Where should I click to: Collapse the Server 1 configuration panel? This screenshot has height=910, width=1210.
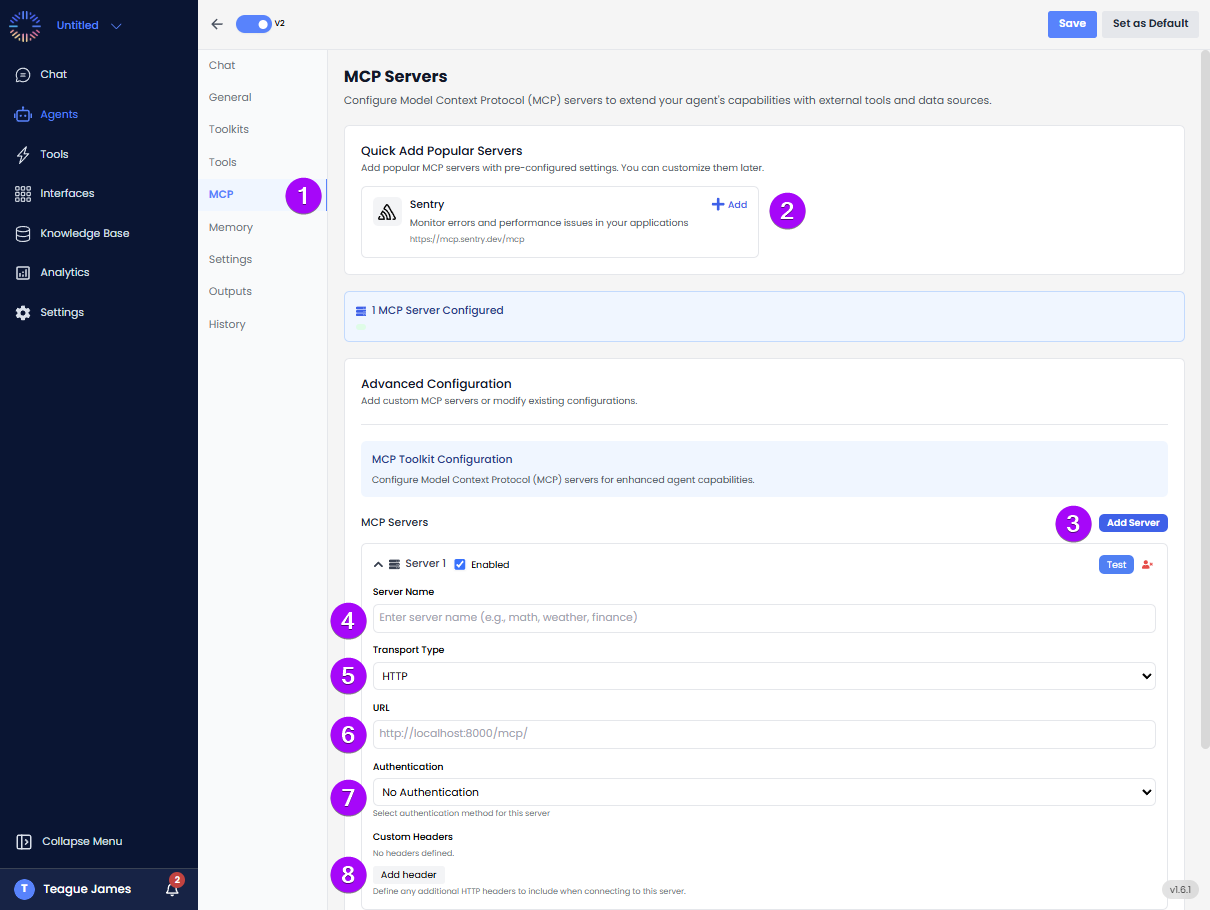pyautogui.click(x=377, y=563)
